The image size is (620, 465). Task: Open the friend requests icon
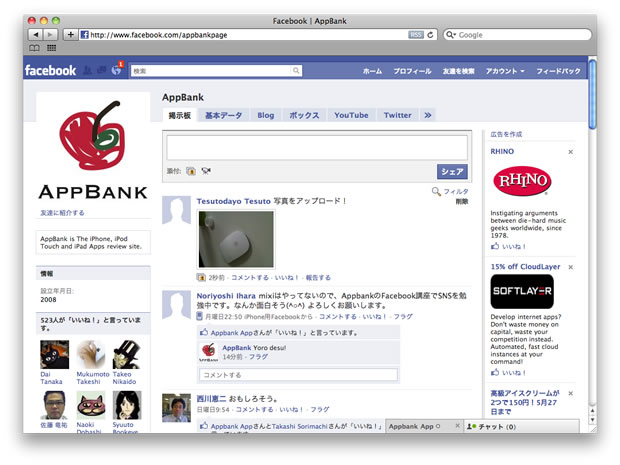(x=87, y=70)
